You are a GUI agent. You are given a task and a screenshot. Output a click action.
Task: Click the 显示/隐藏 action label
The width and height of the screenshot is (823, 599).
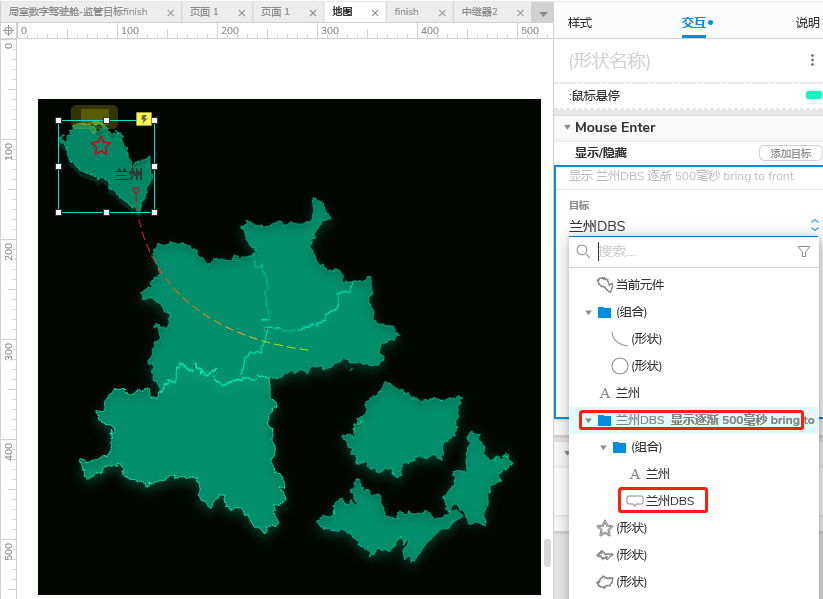point(600,153)
